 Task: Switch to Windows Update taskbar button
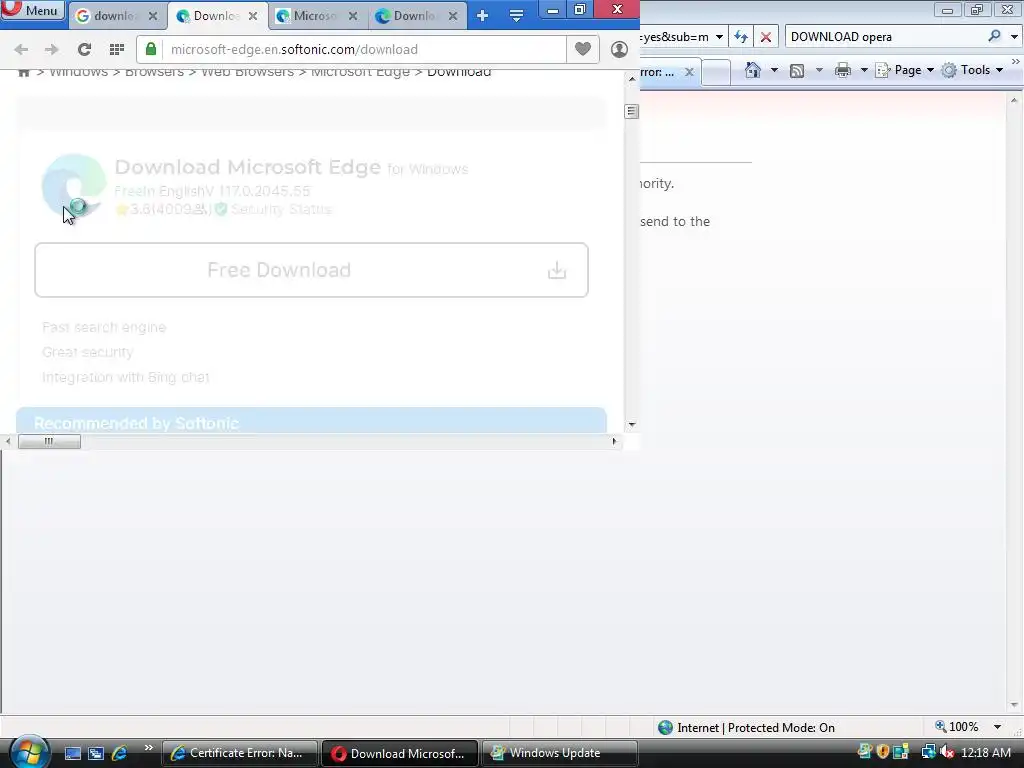coord(560,753)
